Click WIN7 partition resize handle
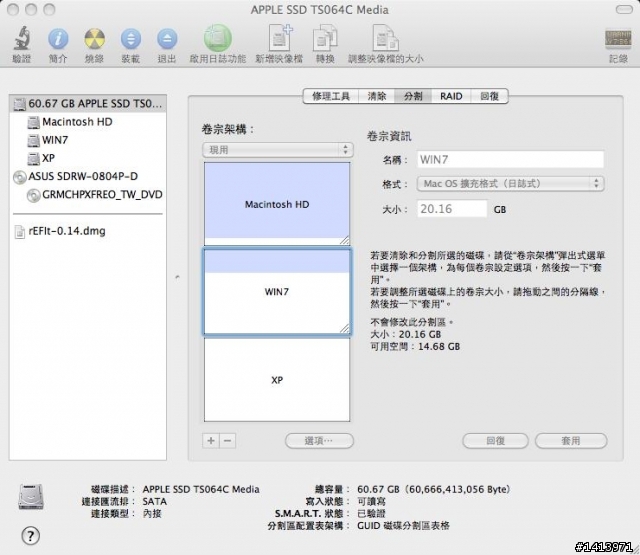Image resolution: width=640 pixels, height=555 pixels. coord(344,328)
